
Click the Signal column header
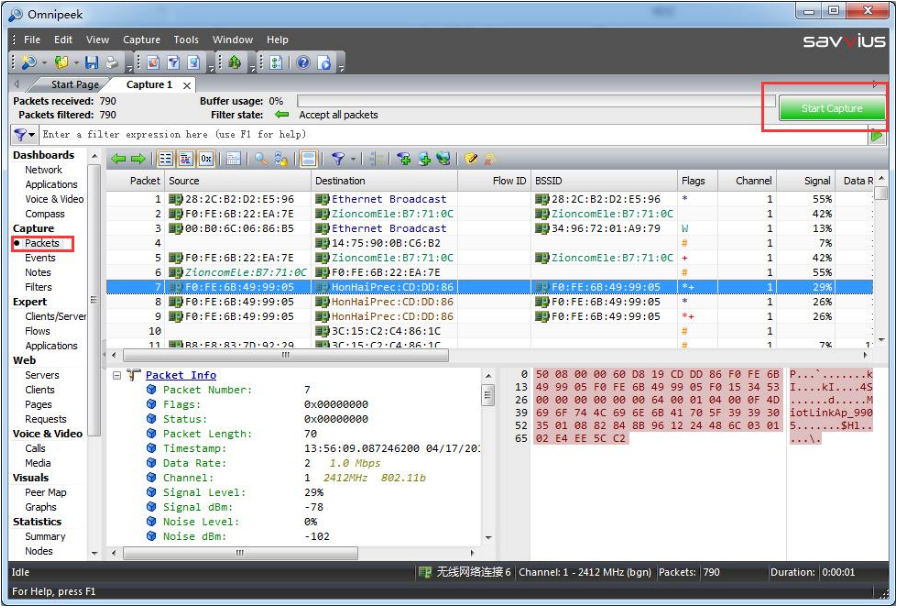click(805, 181)
